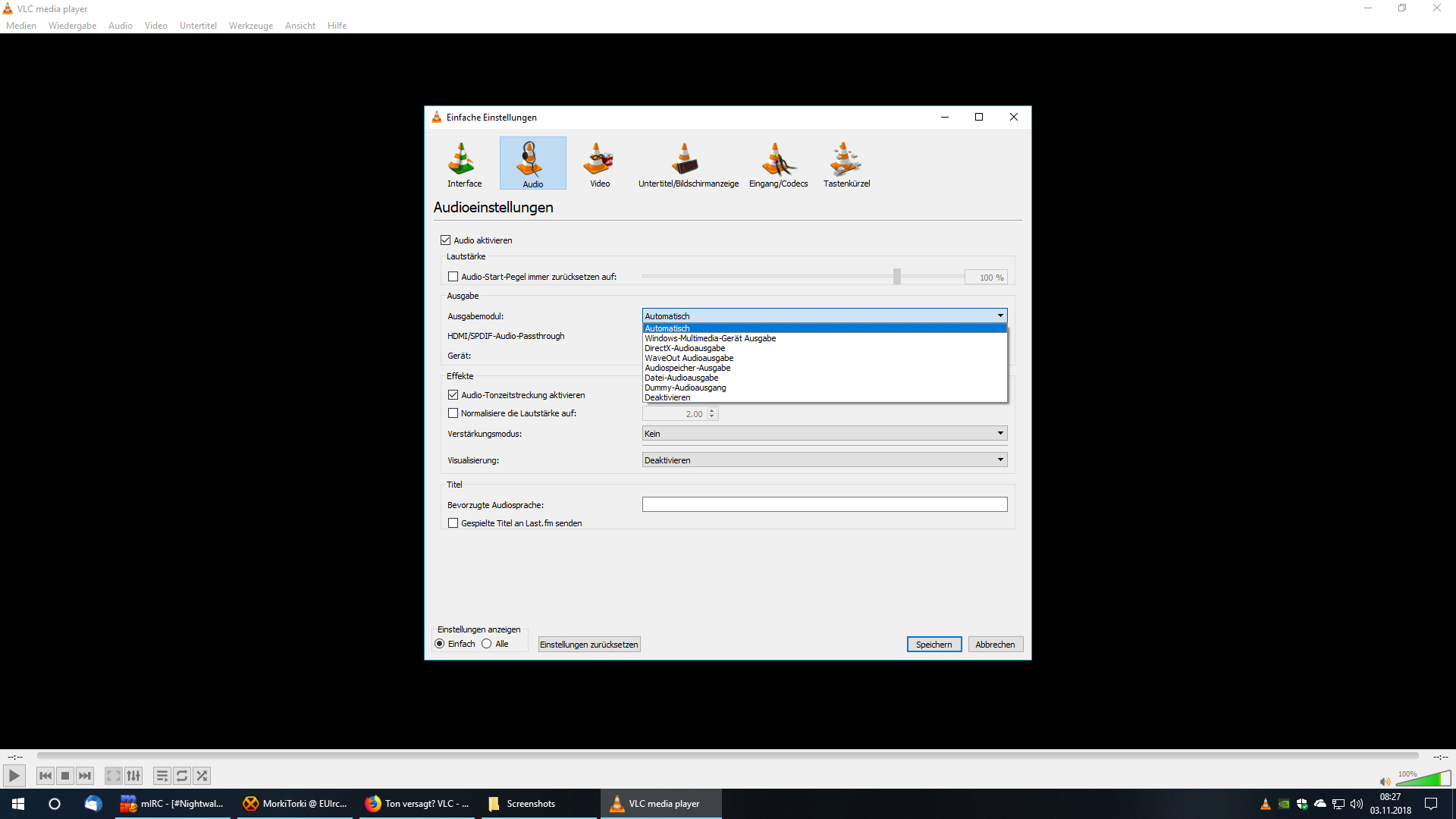Switch to MorkiTorki taskbar window
The width and height of the screenshot is (1456, 819).
294,804
